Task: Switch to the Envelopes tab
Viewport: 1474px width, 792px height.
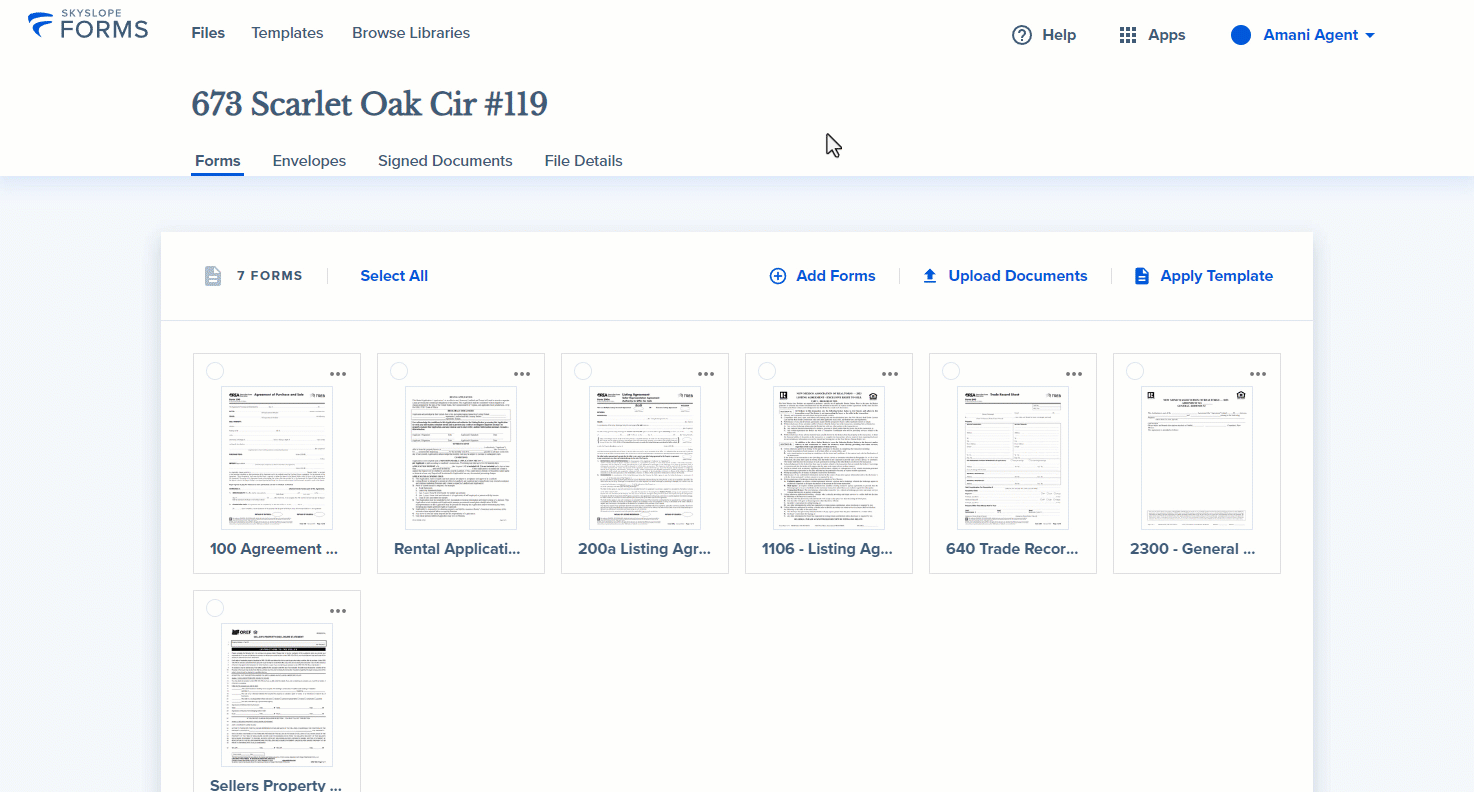Action: (309, 161)
